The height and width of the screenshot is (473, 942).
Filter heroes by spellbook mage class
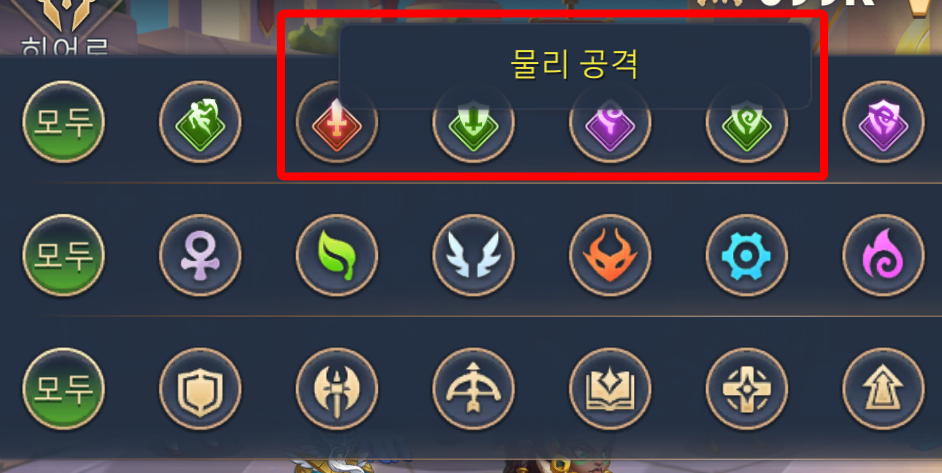(610, 389)
